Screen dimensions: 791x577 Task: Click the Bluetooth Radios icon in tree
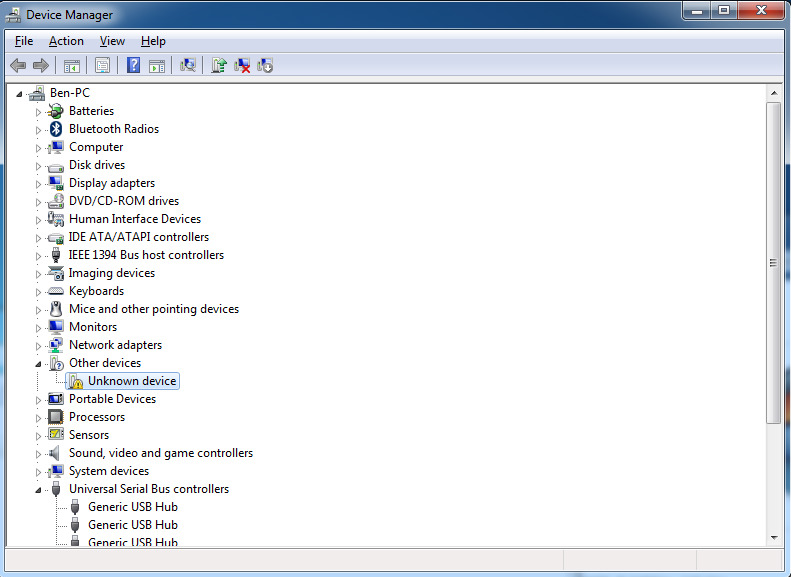(56, 129)
